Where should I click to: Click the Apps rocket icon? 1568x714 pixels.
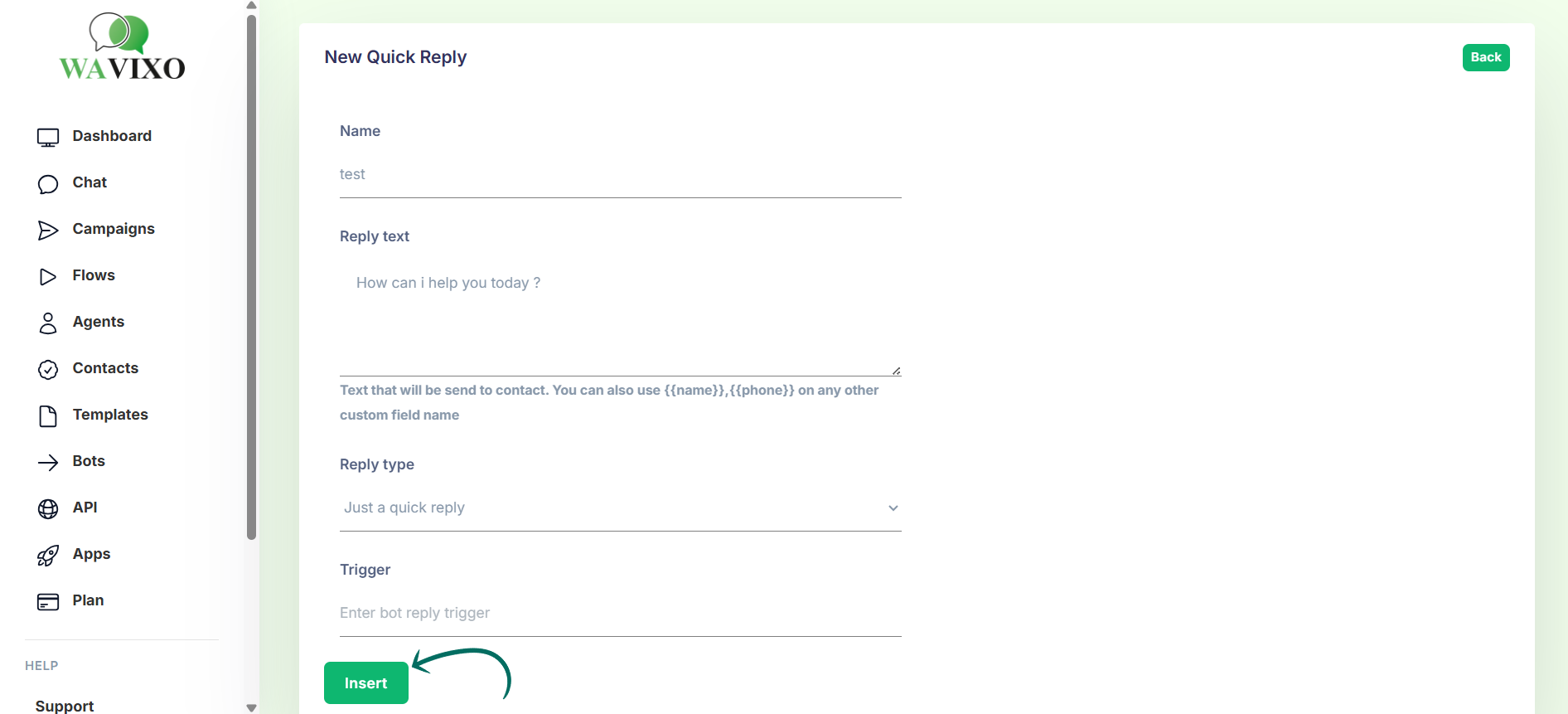click(x=48, y=556)
